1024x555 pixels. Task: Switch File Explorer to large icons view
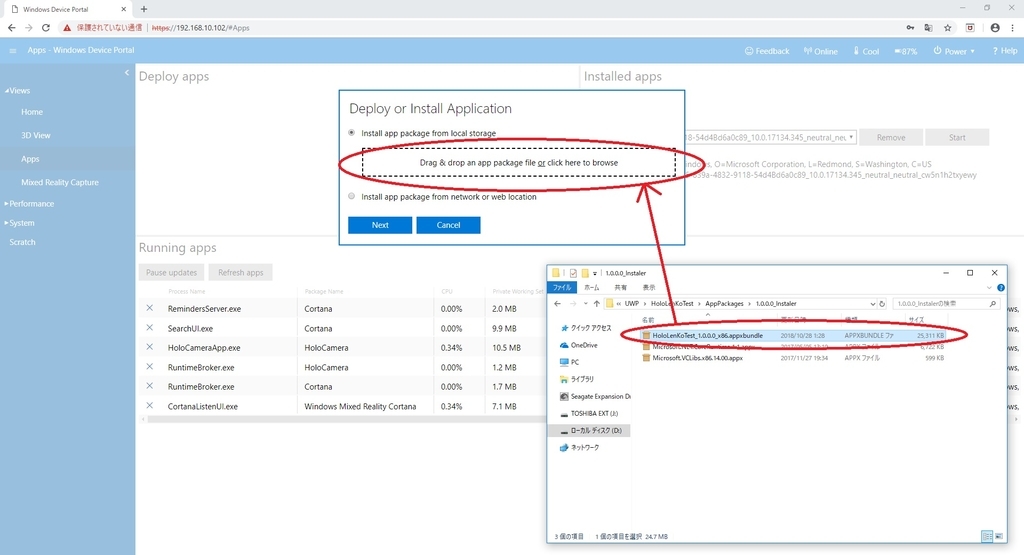tap(999, 536)
